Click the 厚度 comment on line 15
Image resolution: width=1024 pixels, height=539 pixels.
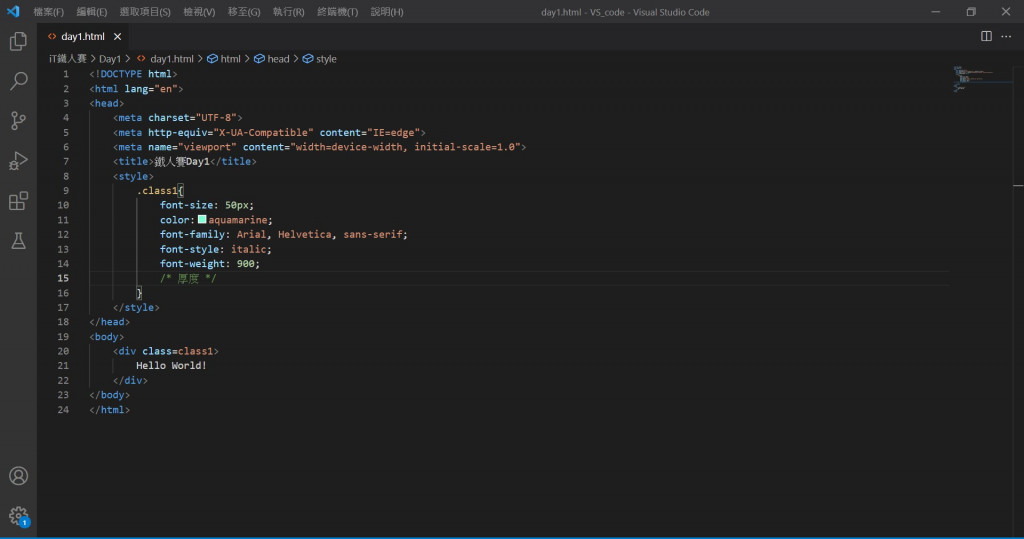(x=188, y=278)
